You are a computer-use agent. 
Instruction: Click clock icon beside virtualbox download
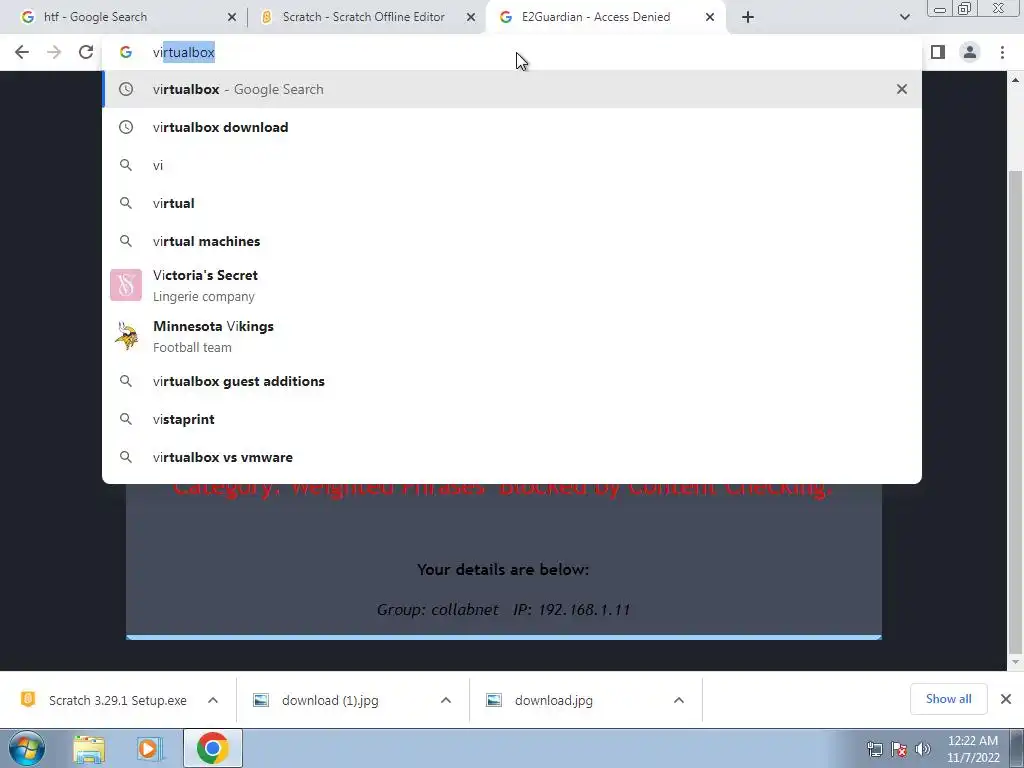tap(125, 127)
